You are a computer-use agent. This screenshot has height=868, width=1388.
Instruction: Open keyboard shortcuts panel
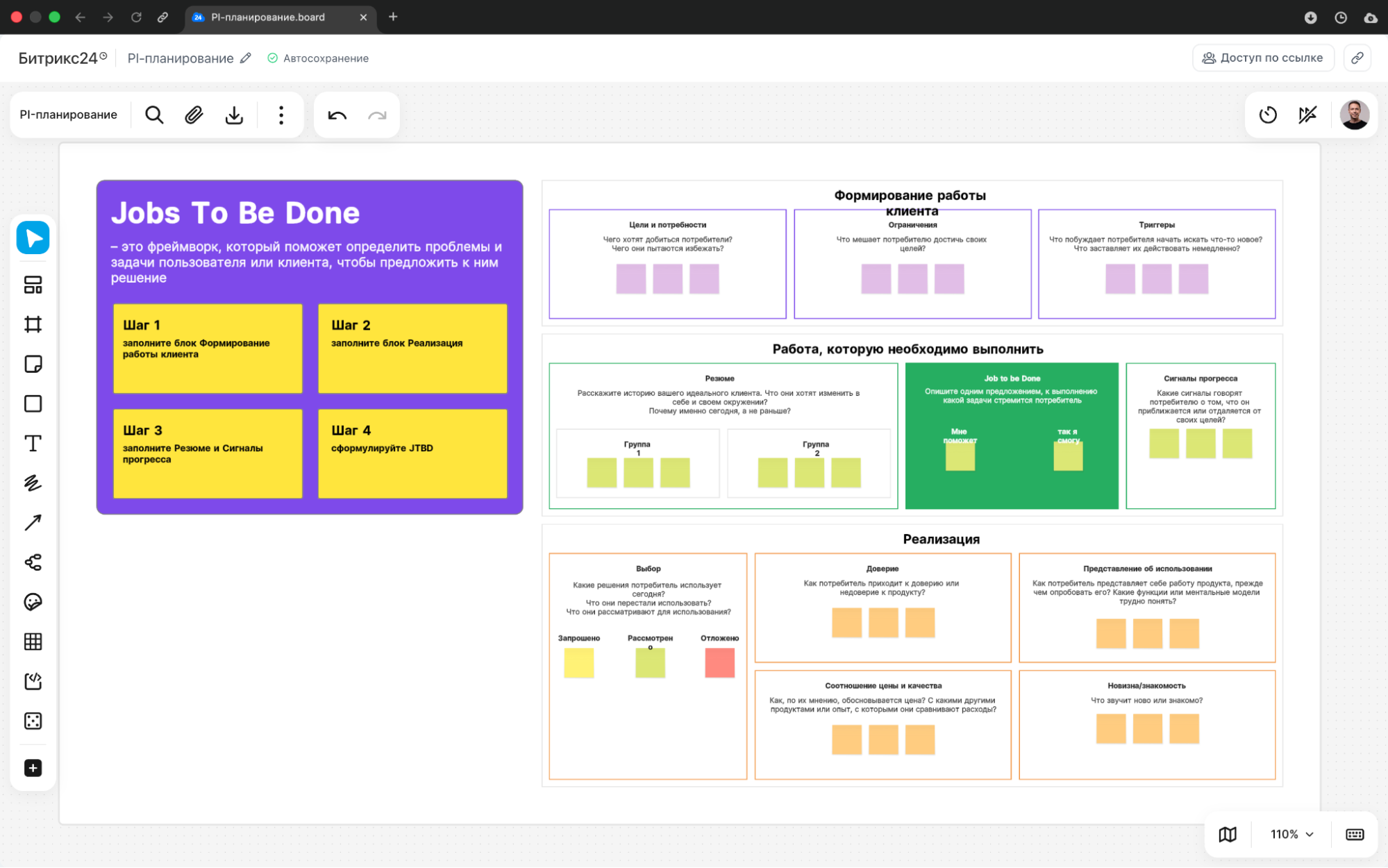pyautogui.click(x=1354, y=834)
